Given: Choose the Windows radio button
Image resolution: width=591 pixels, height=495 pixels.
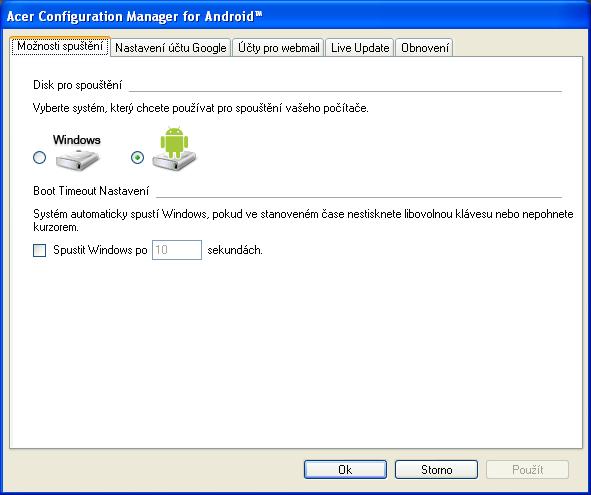Looking at the screenshot, I should [x=40, y=157].
